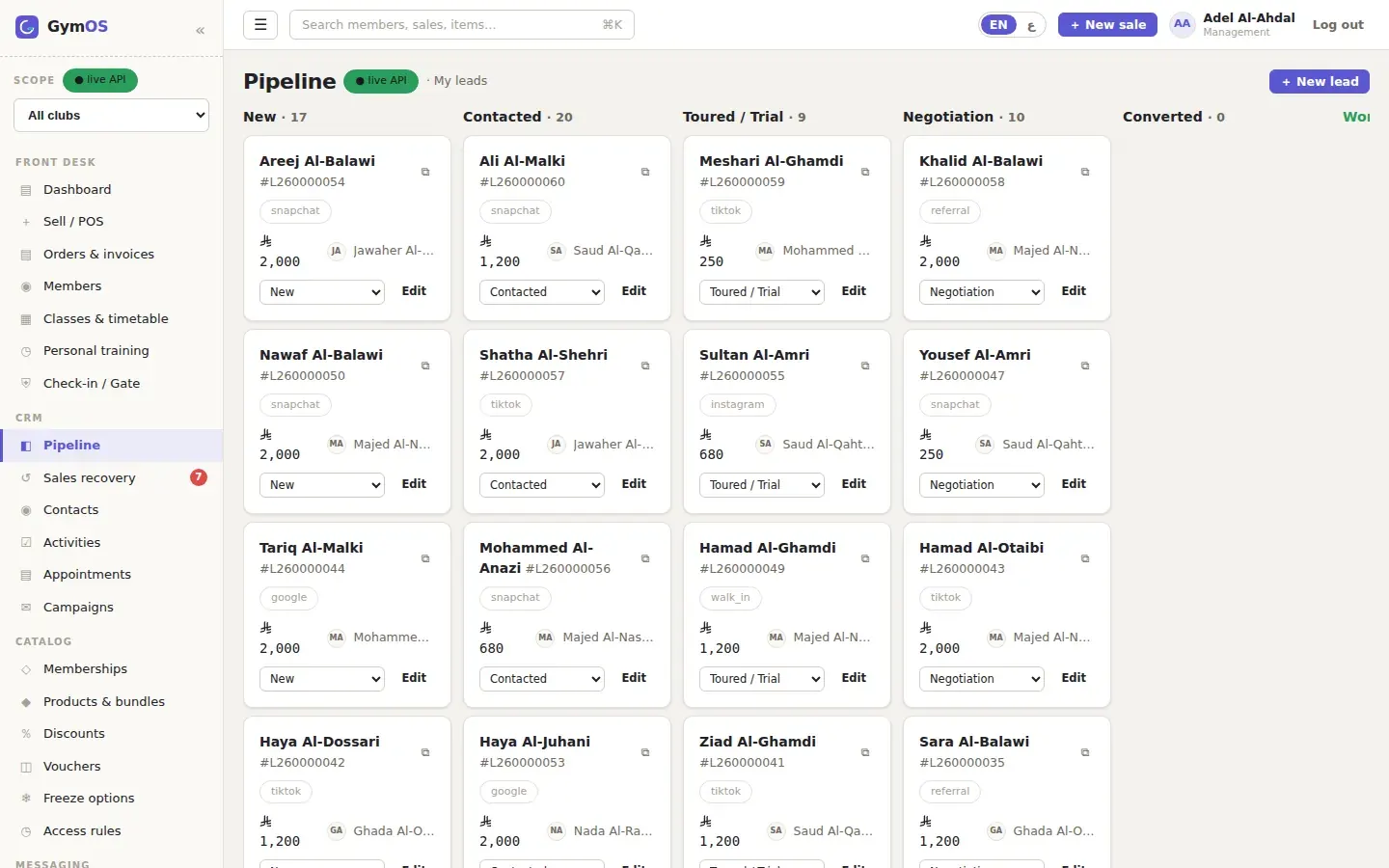Open Memberships catalog page
This screenshot has width=1389, height=868.
[x=111, y=669]
